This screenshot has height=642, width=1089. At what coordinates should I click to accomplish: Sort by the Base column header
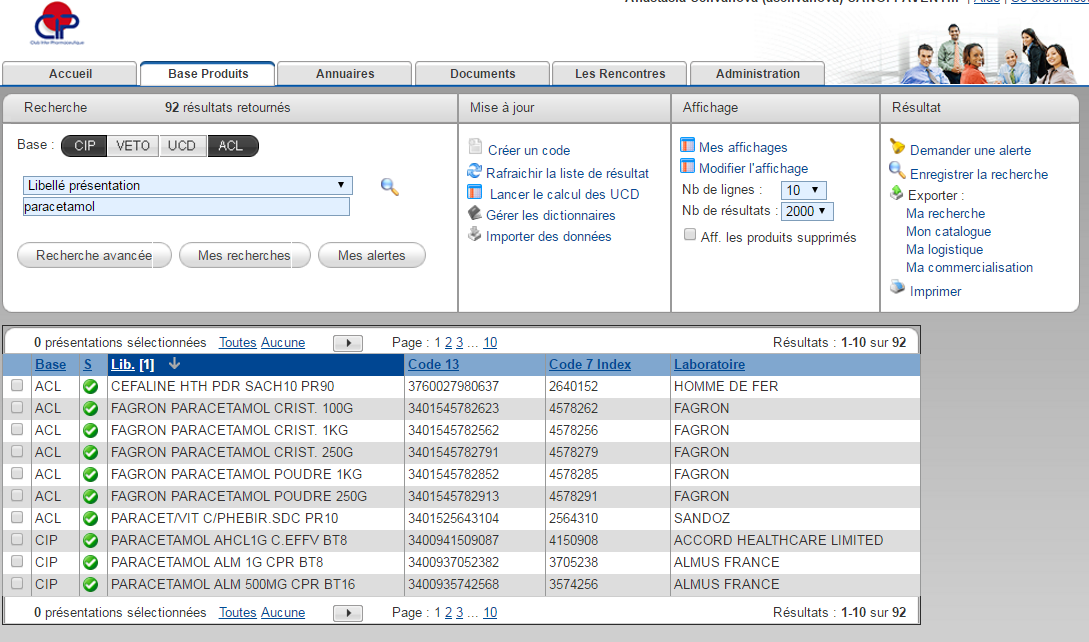[51, 364]
